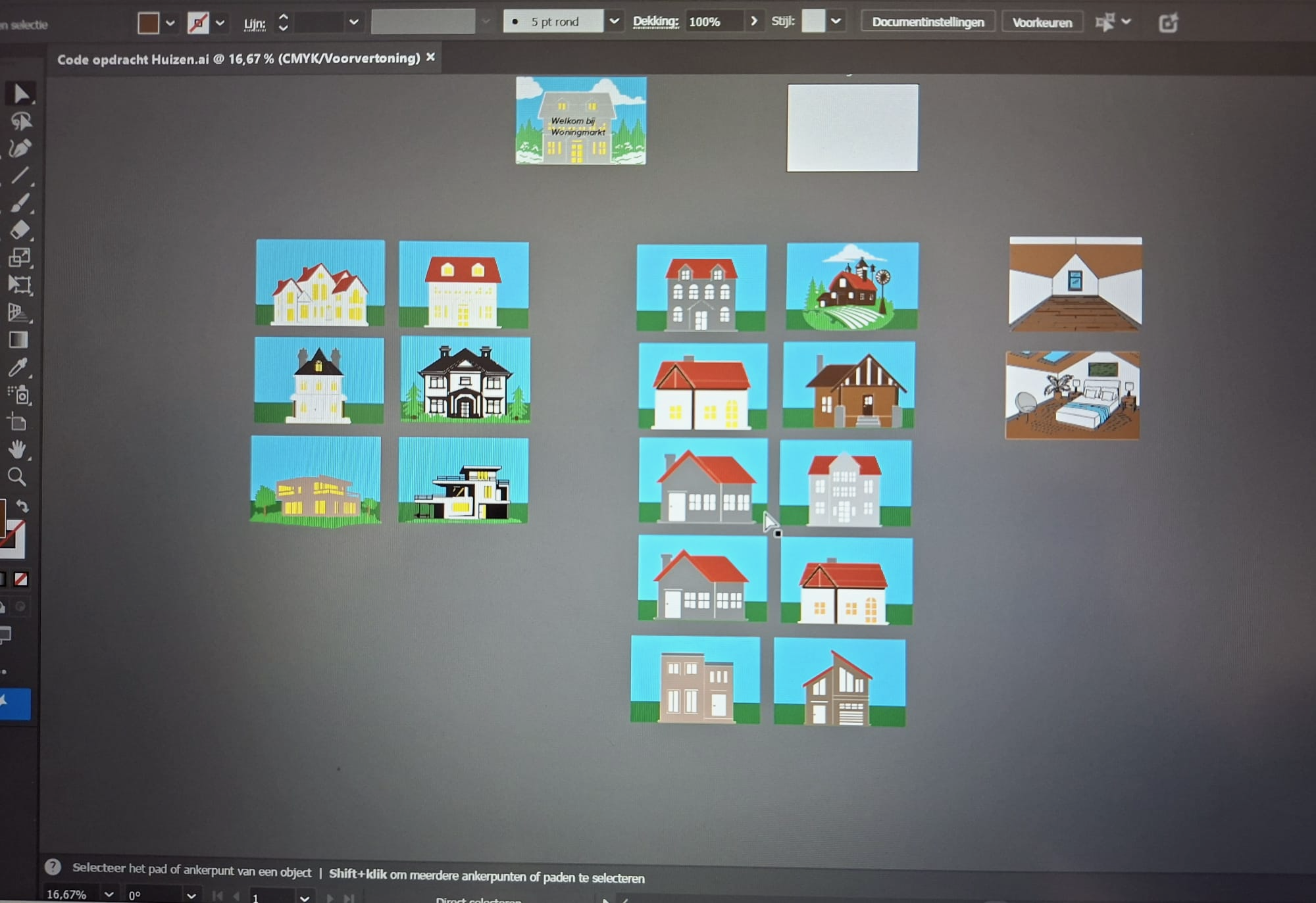Set color to None in toolbox
The width and height of the screenshot is (1316, 903).
[21, 579]
